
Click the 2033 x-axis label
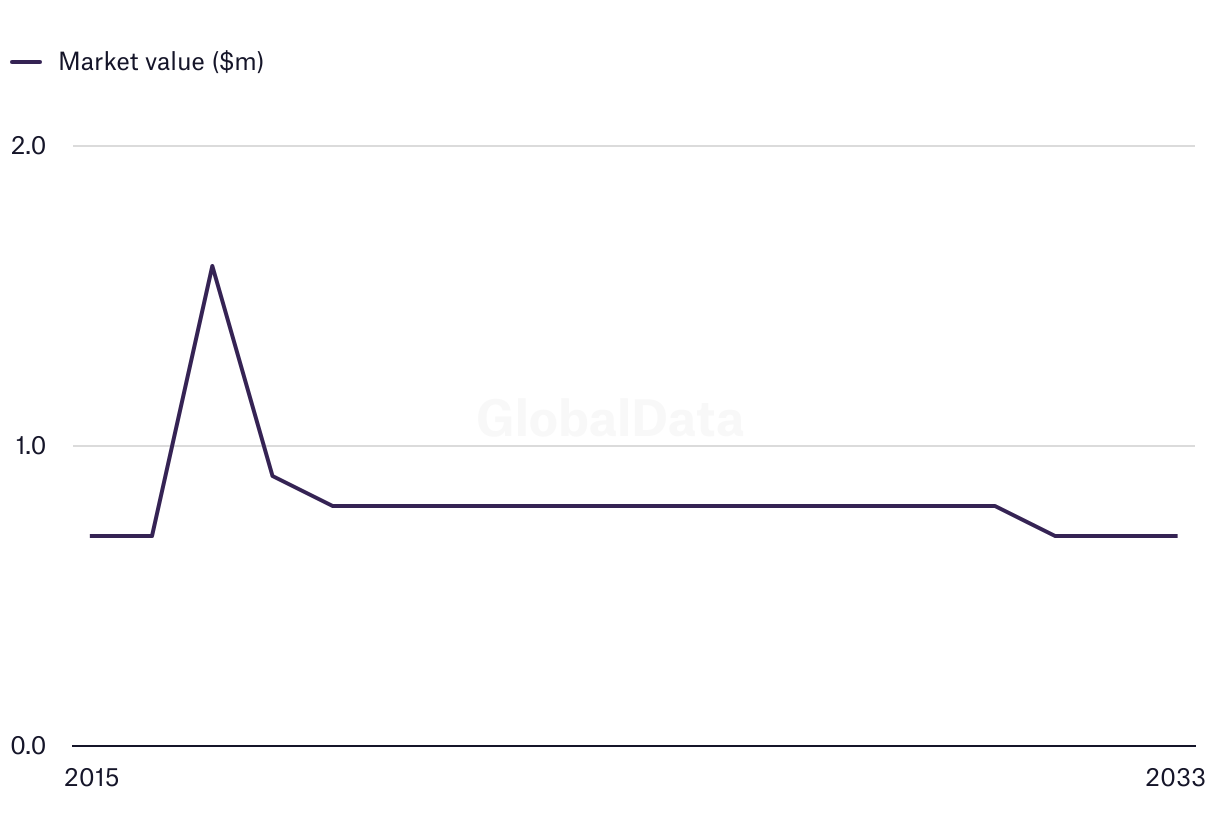[x=1176, y=778]
